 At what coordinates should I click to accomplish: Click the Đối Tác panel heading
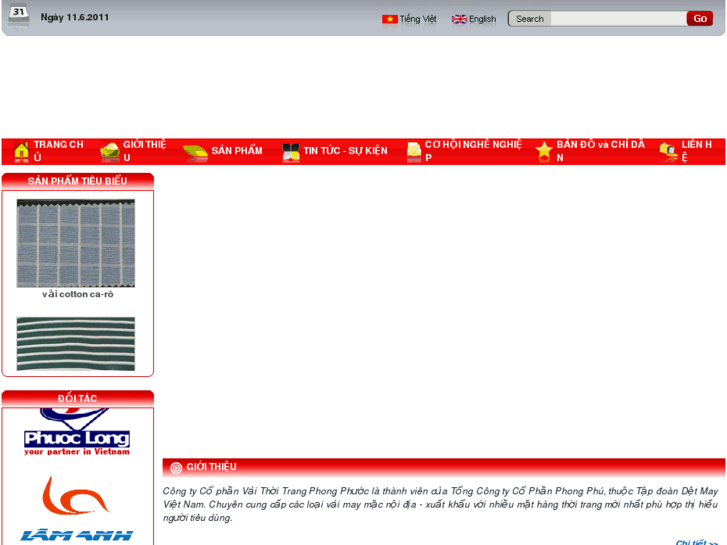[77, 398]
